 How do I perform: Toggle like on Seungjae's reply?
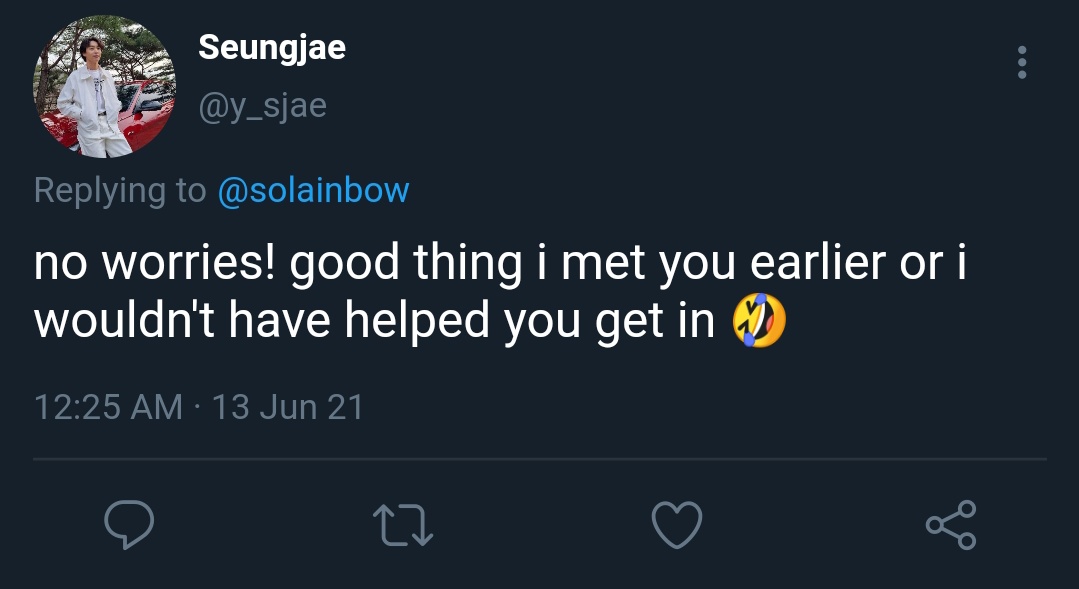[x=676, y=524]
